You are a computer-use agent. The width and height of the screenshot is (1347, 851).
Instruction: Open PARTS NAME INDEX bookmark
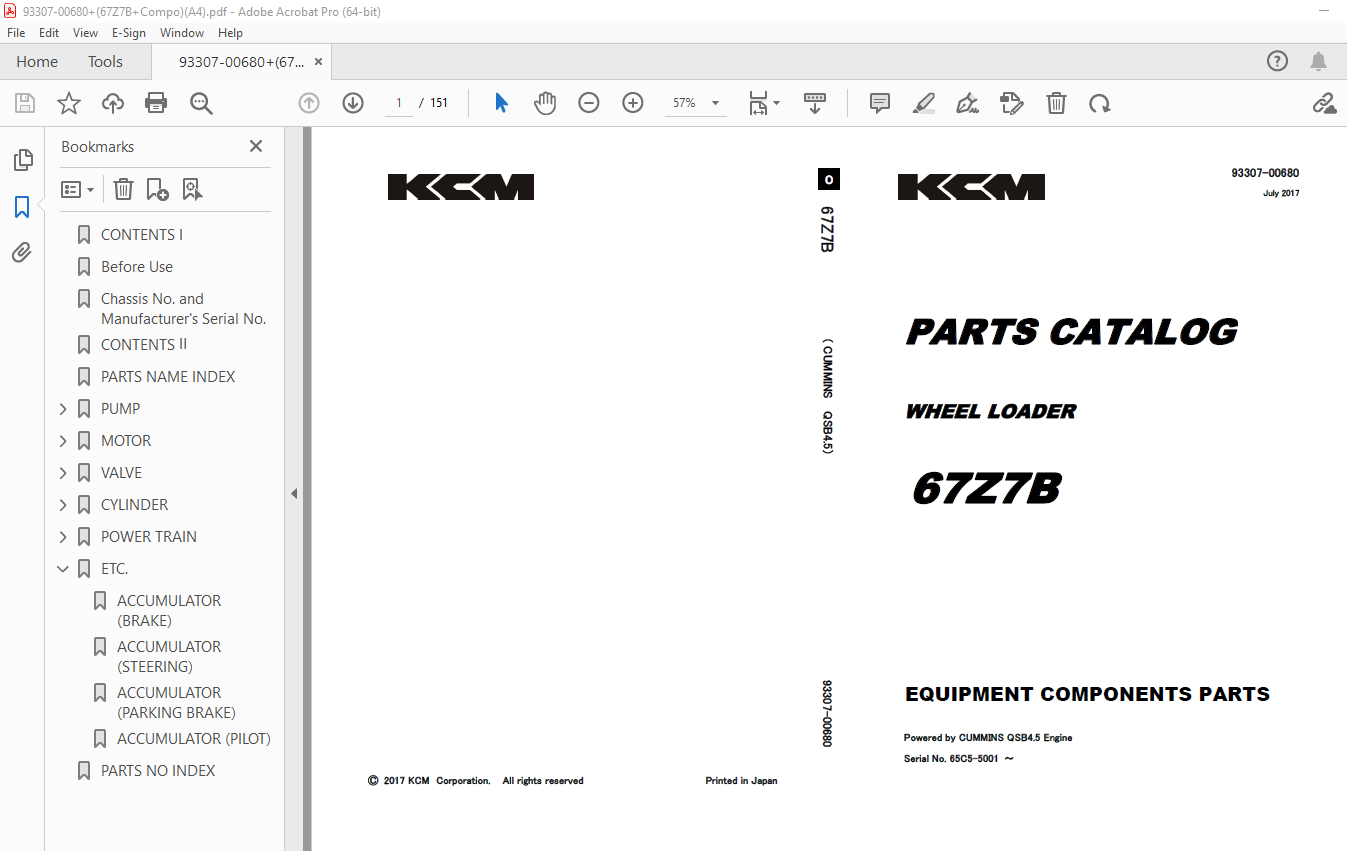pos(168,377)
